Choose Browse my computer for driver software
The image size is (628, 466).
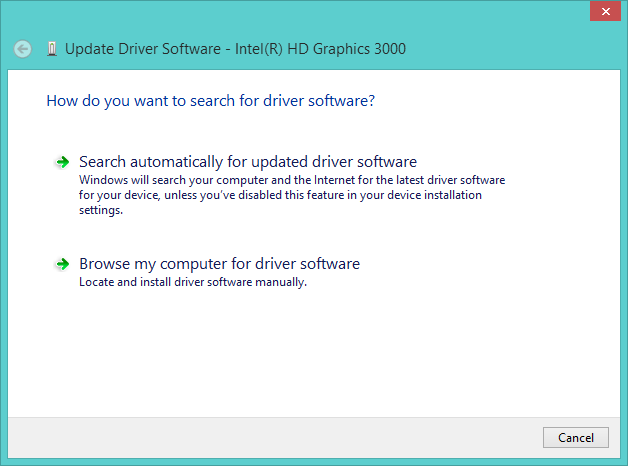coord(219,264)
